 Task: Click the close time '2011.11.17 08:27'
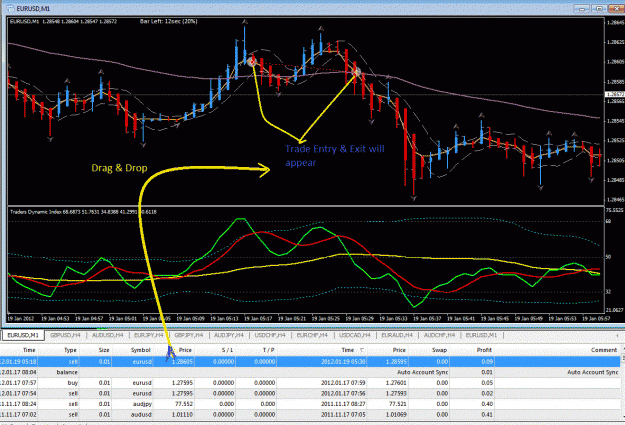pos(343,404)
